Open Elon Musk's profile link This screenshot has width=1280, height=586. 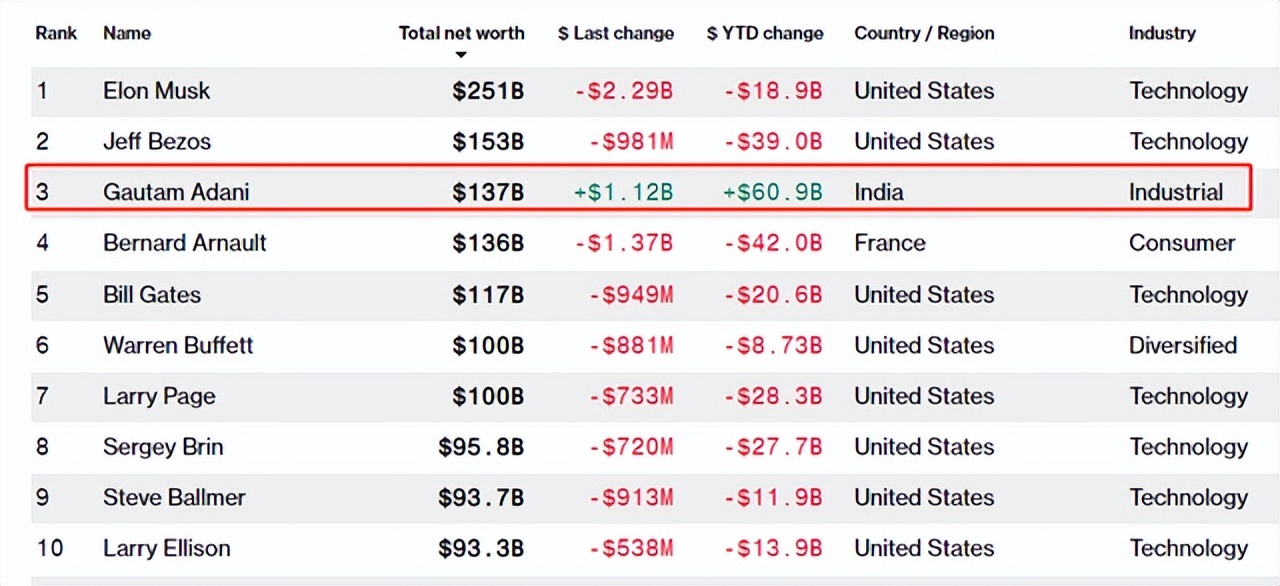point(157,91)
